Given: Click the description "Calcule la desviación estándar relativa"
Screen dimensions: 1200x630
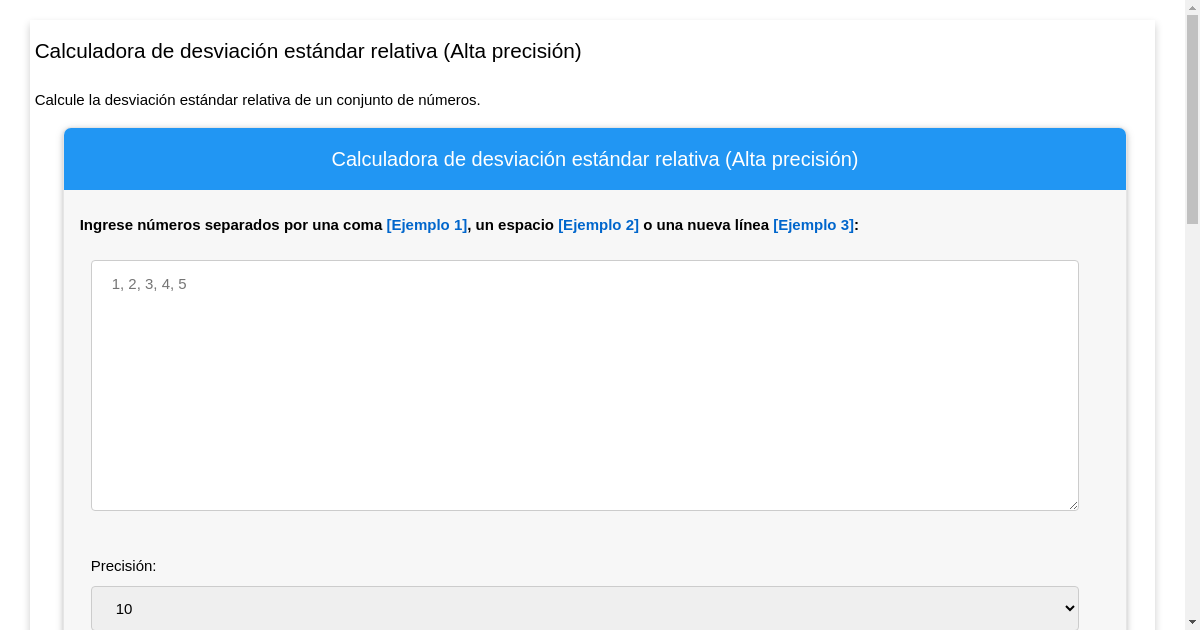Looking at the screenshot, I should click(x=257, y=100).
